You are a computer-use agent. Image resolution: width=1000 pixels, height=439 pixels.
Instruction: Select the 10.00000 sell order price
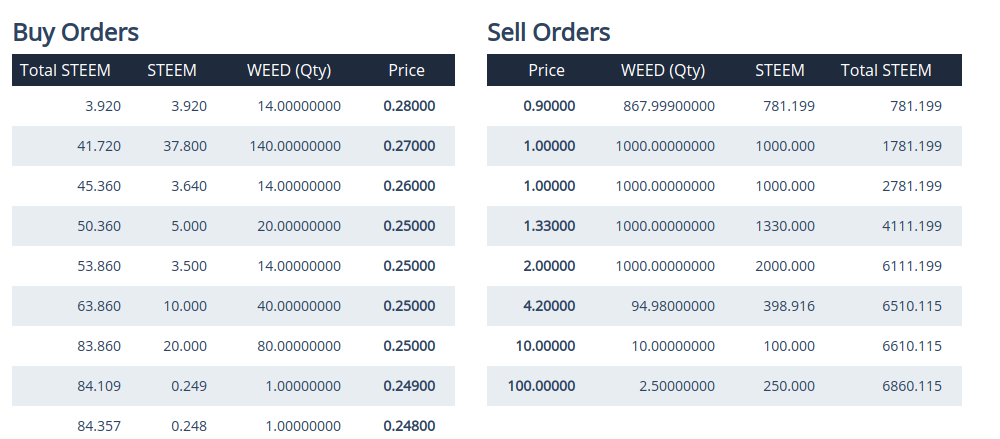tap(545, 346)
